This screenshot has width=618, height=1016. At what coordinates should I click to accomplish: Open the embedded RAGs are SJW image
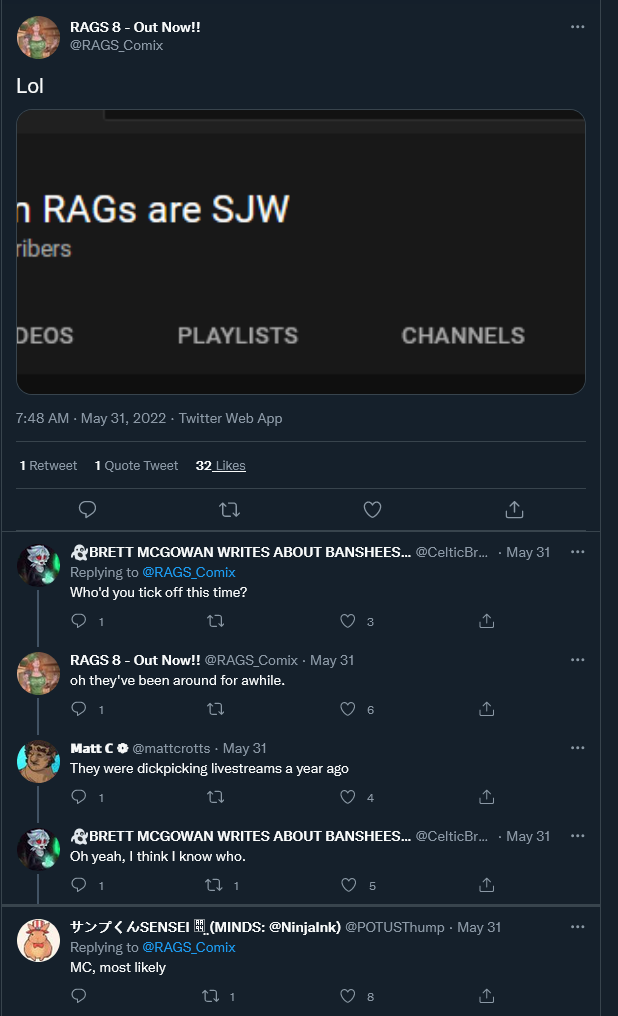pos(301,252)
